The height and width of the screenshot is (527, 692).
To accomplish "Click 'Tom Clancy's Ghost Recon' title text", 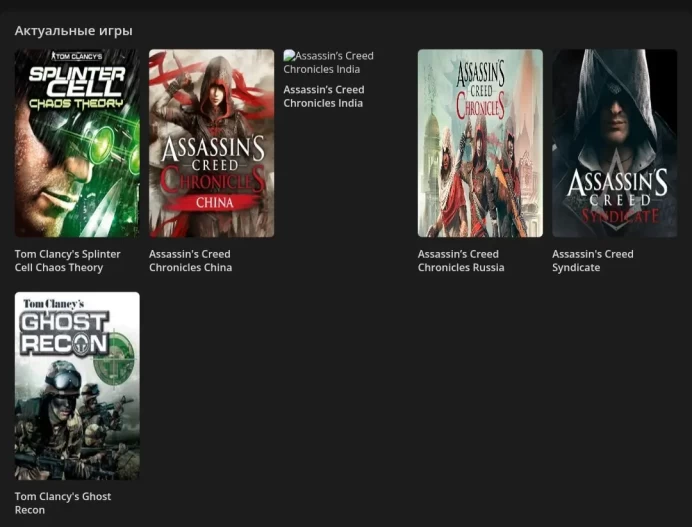I will 63,503.
